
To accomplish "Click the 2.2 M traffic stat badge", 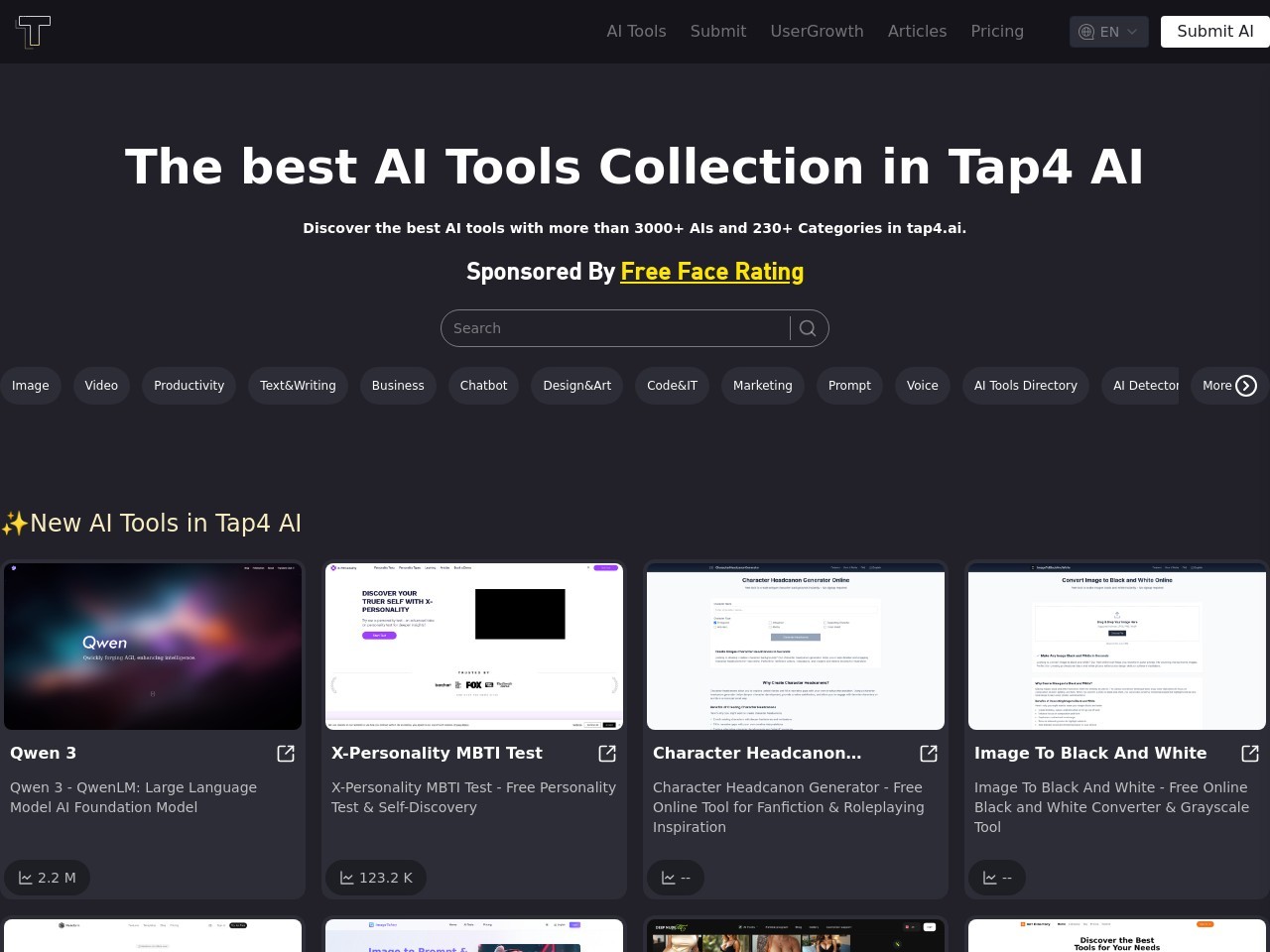I will click(x=47, y=878).
